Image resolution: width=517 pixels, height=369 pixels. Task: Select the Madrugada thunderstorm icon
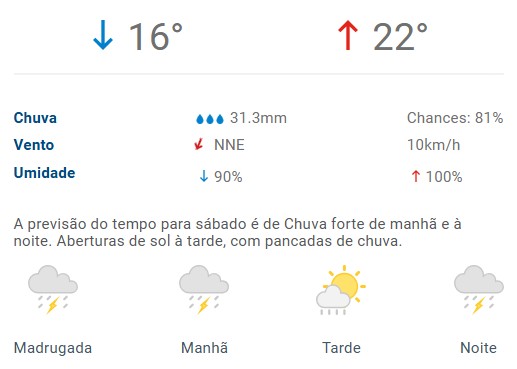click(53, 289)
